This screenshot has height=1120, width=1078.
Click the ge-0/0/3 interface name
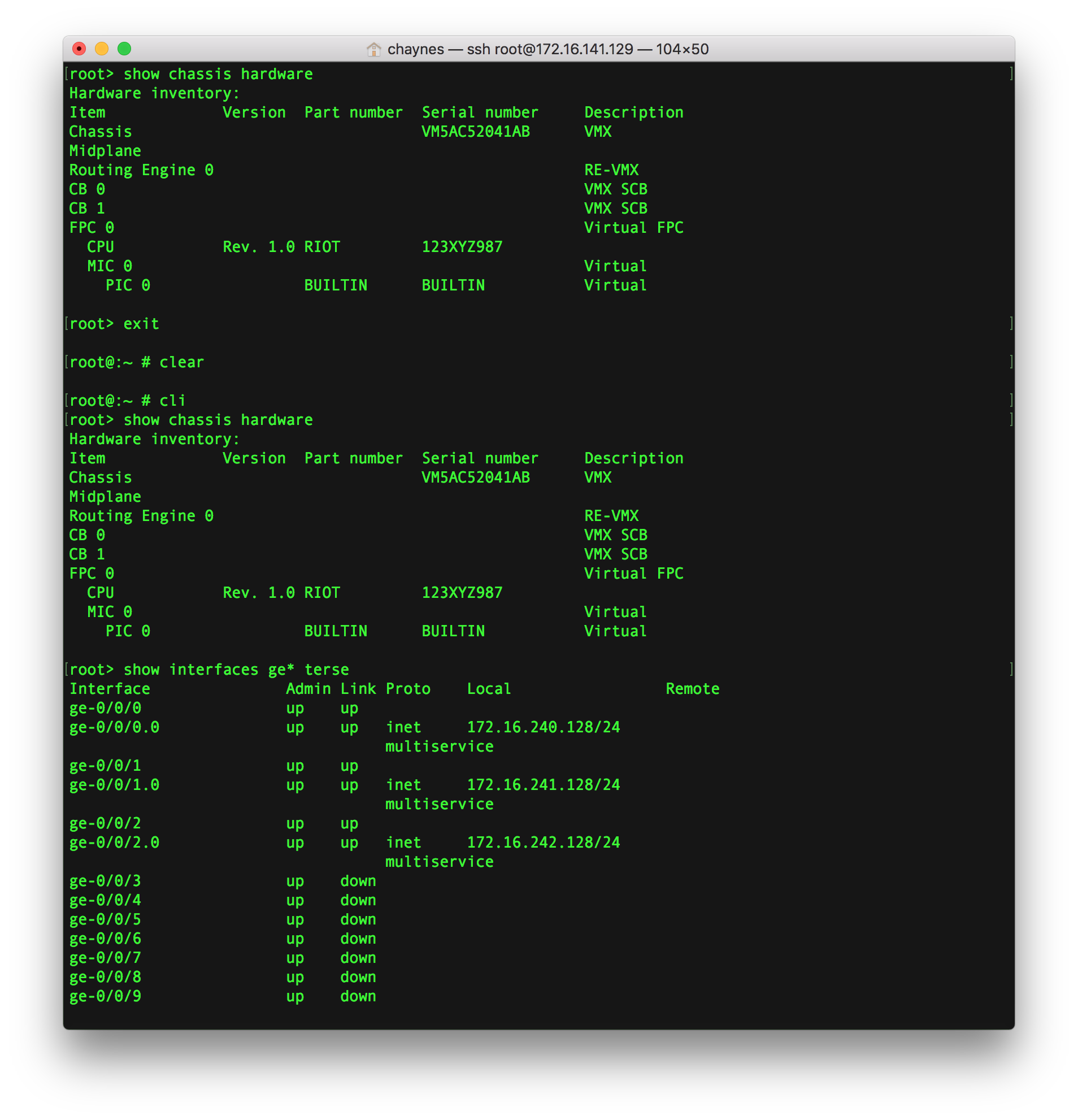[x=105, y=881]
